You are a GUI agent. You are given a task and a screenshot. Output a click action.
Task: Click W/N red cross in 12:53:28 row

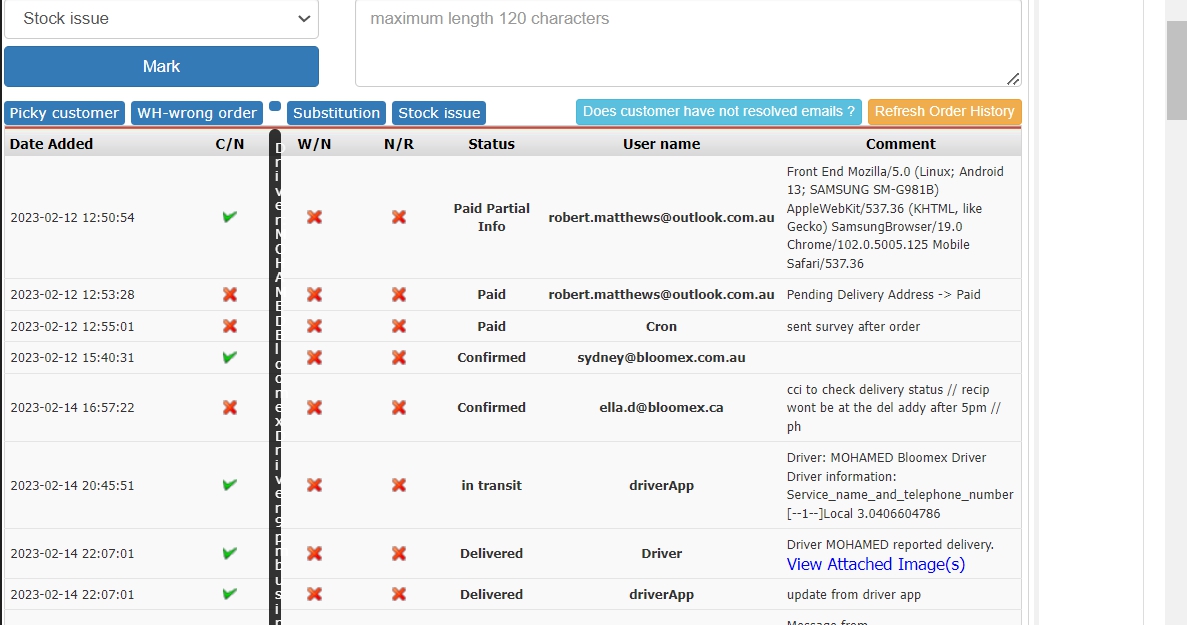click(x=314, y=294)
